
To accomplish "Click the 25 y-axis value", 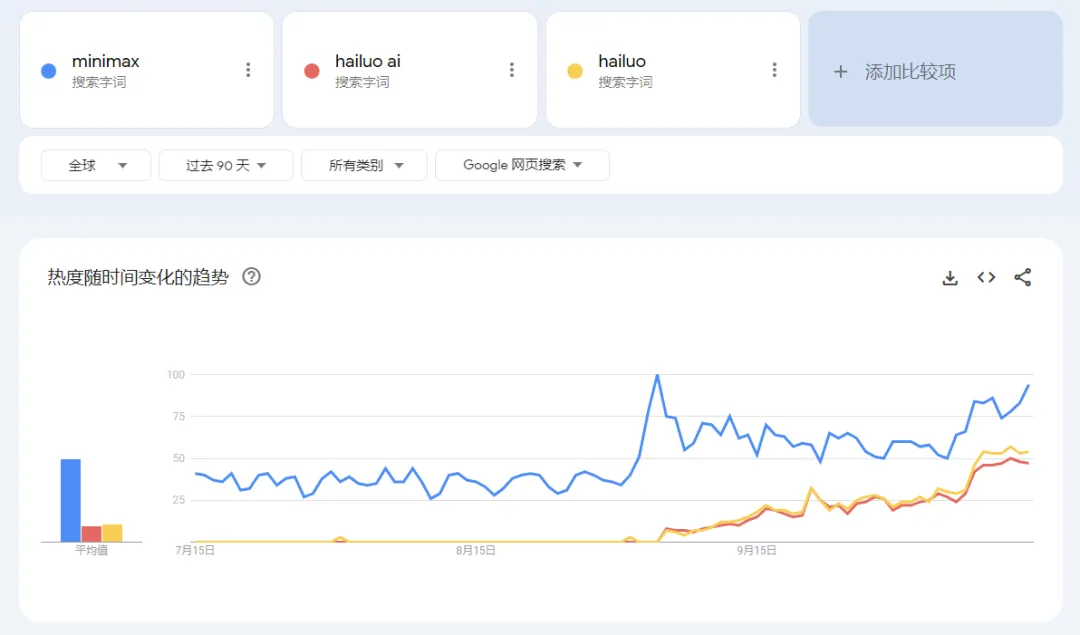I will click(179, 500).
